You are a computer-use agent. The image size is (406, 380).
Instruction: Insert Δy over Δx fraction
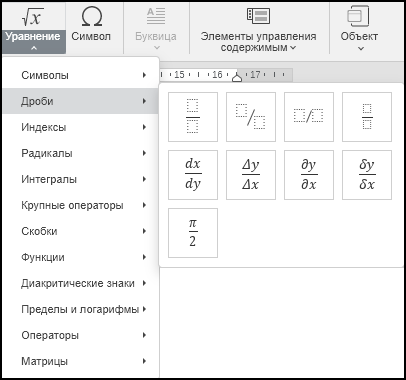coord(251,175)
